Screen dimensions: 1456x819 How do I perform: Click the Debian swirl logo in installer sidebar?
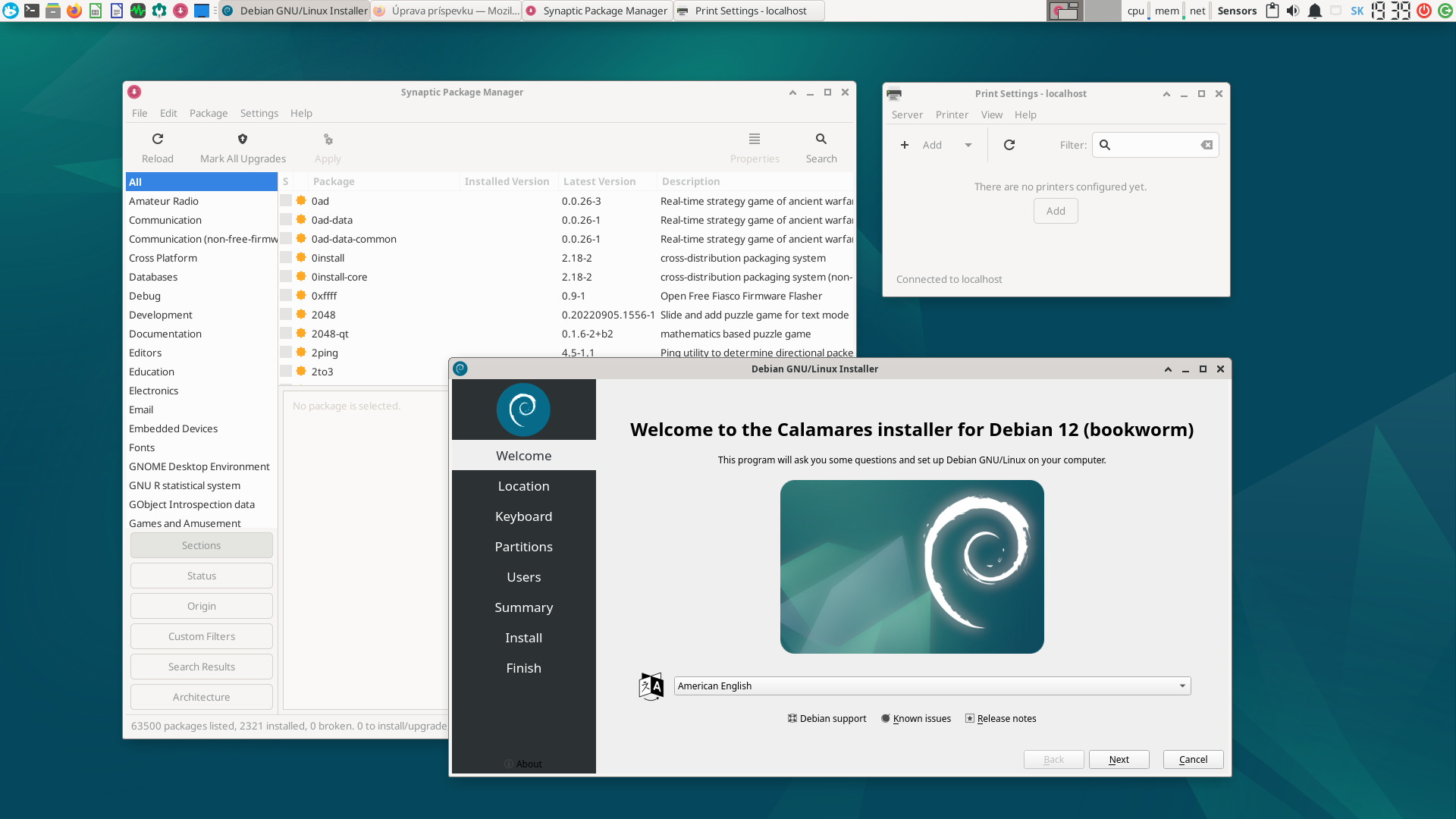pyautogui.click(x=523, y=409)
